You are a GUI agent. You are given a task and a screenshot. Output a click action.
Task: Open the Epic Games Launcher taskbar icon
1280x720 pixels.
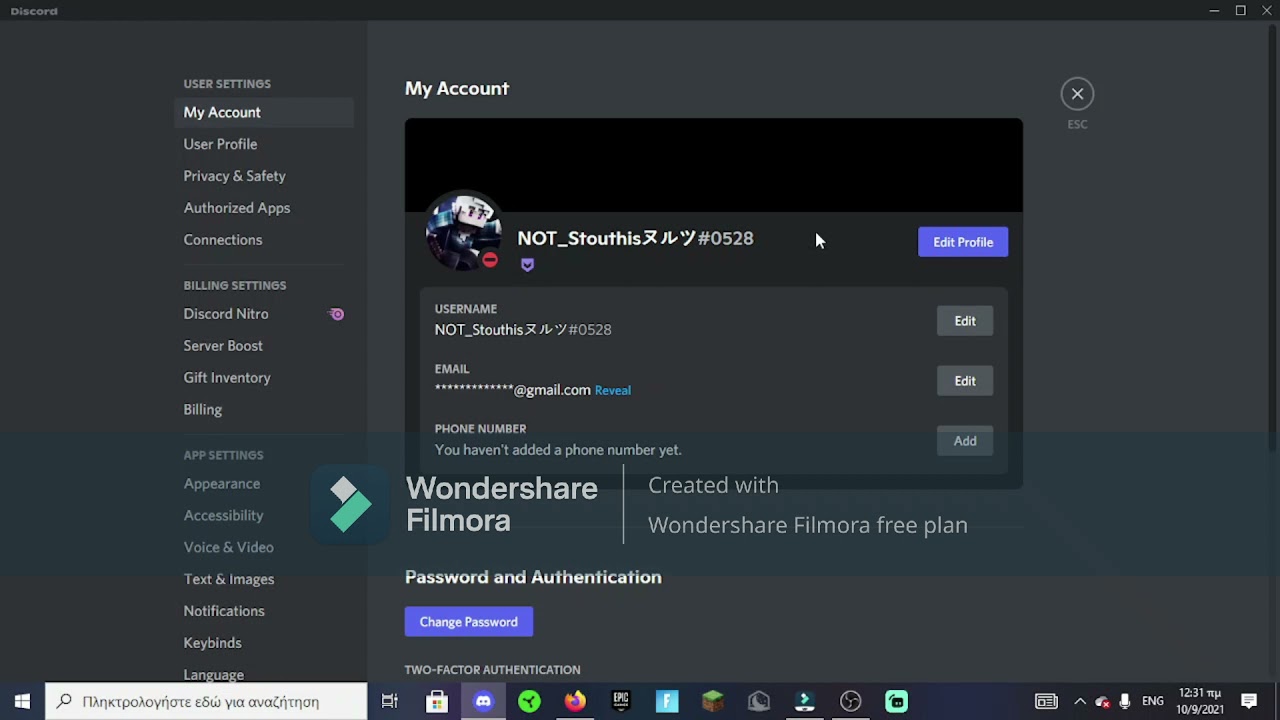pos(621,702)
